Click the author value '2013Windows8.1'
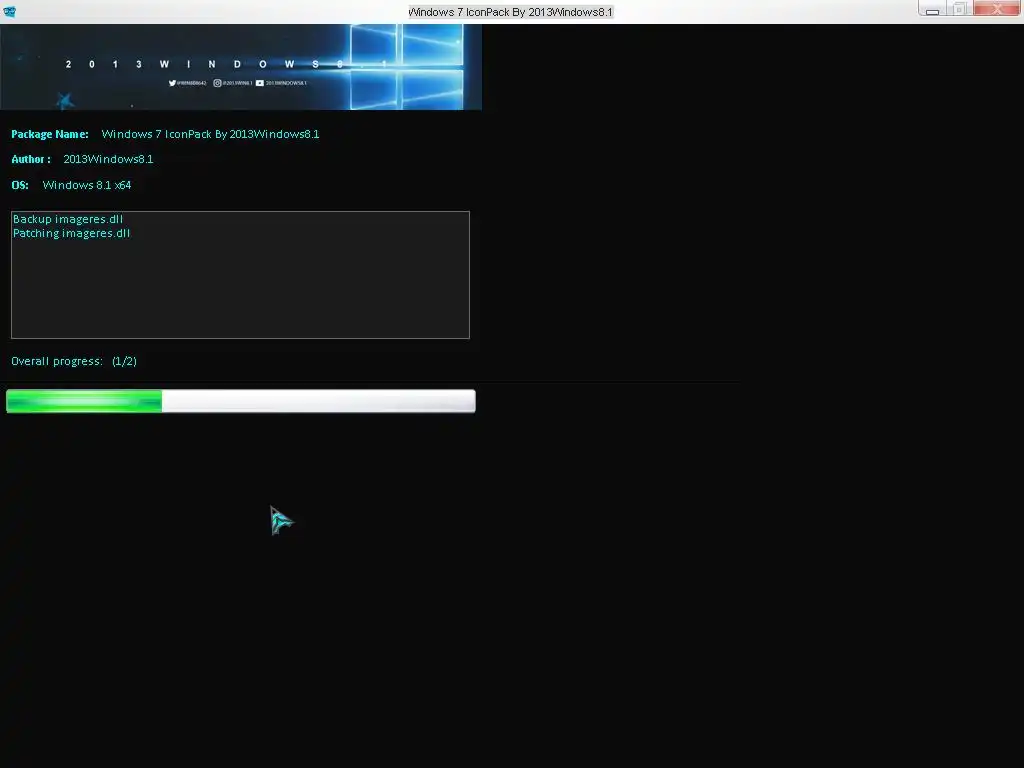The height and width of the screenshot is (768, 1024). tap(108, 159)
